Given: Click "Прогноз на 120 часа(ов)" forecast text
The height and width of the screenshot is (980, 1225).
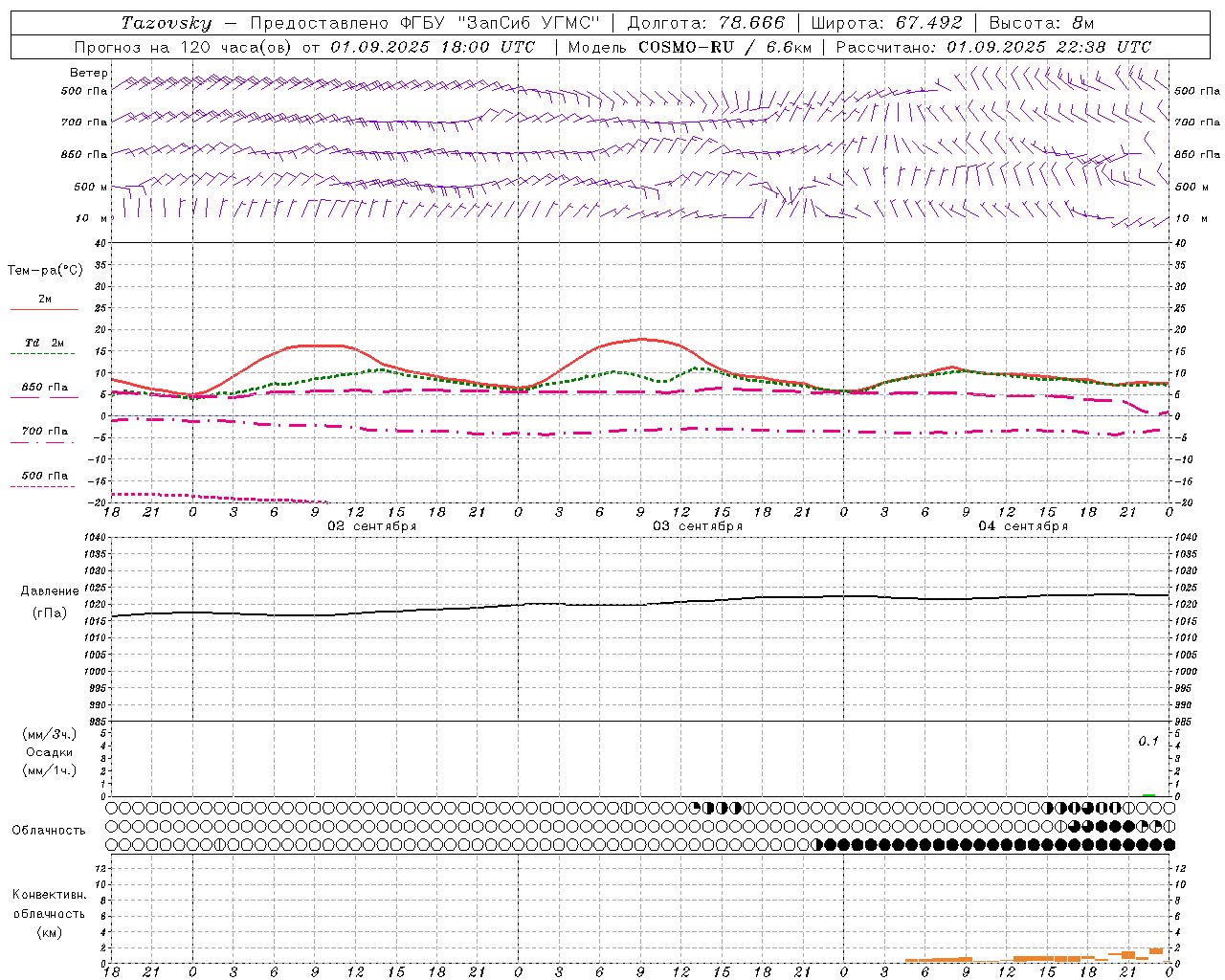Looking at the screenshot, I should (x=185, y=47).
